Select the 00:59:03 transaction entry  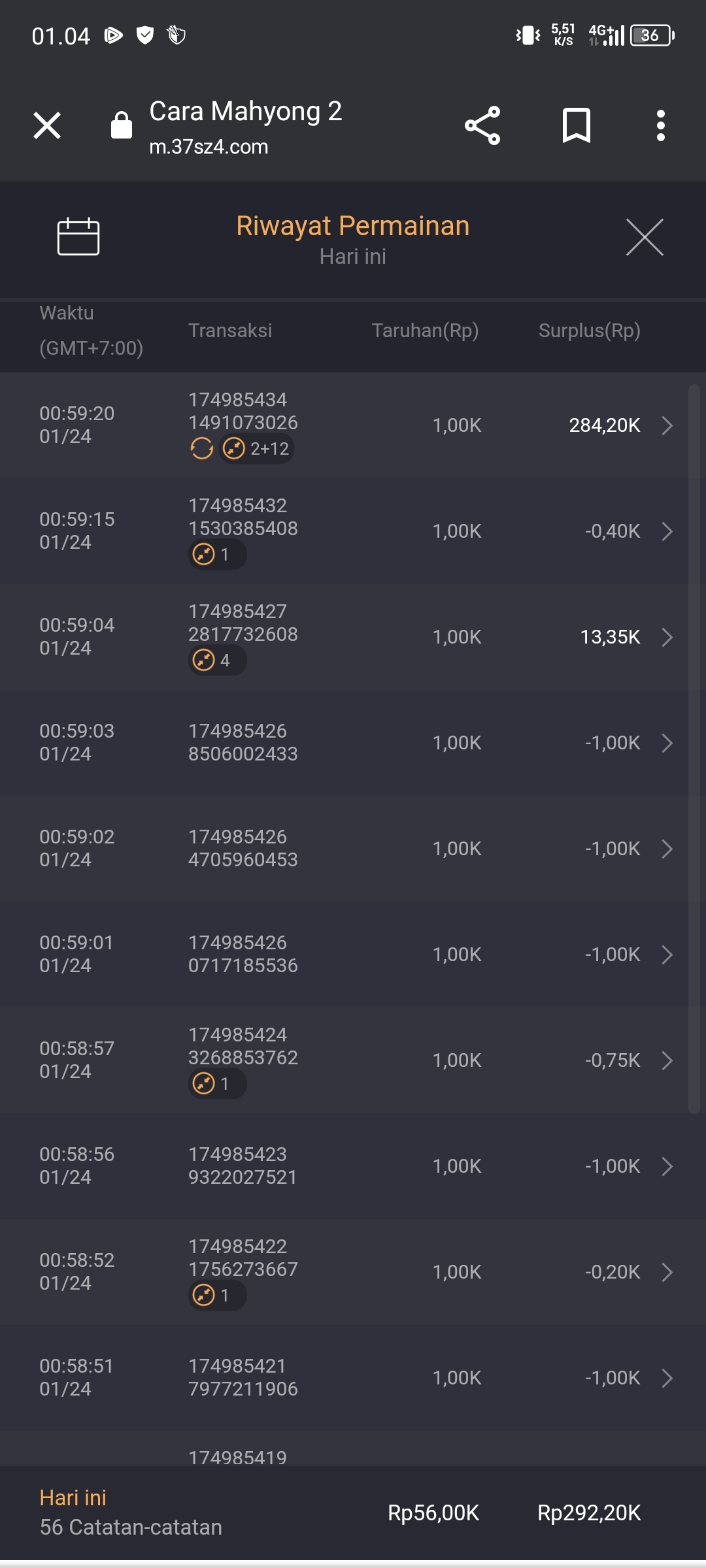(x=353, y=743)
